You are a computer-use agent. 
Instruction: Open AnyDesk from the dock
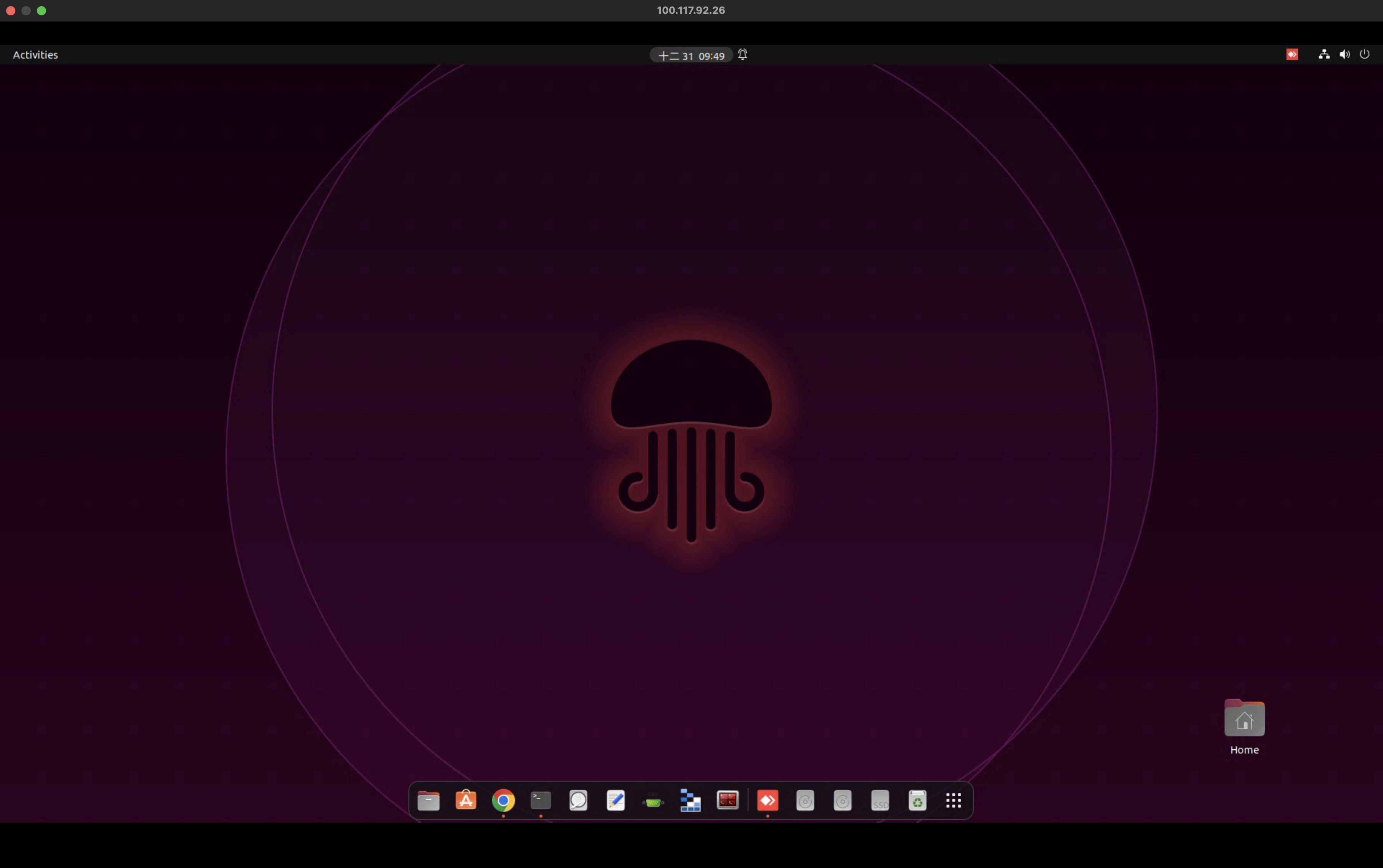(x=768, y=800)
